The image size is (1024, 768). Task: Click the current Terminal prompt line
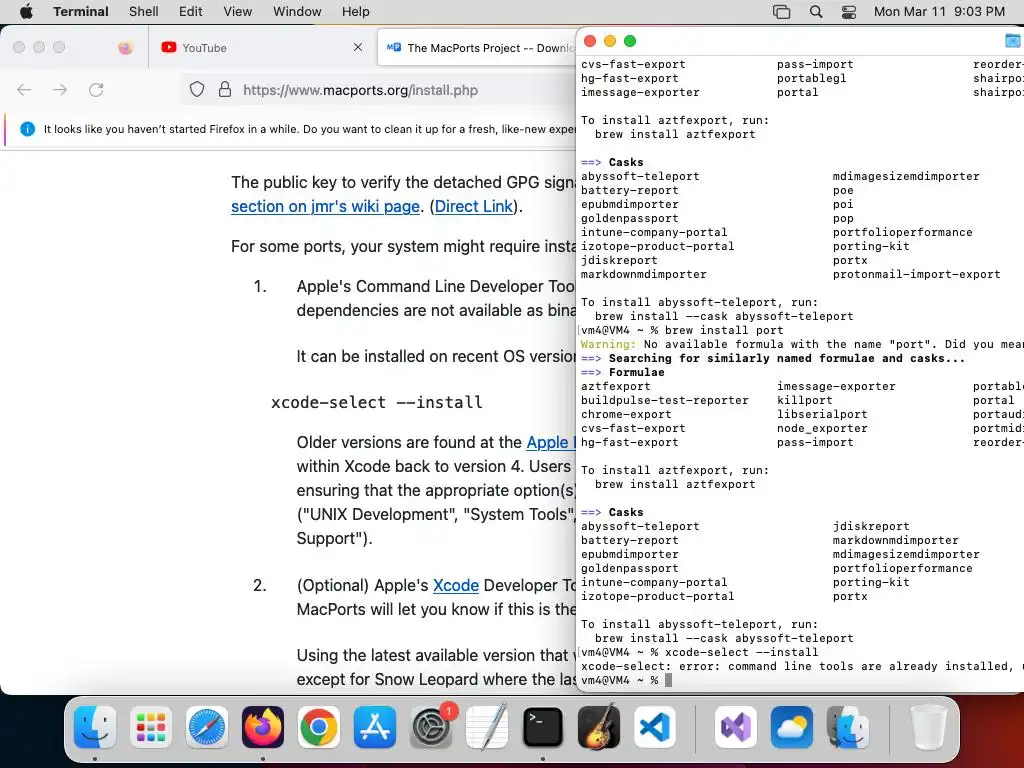(626, 680)
